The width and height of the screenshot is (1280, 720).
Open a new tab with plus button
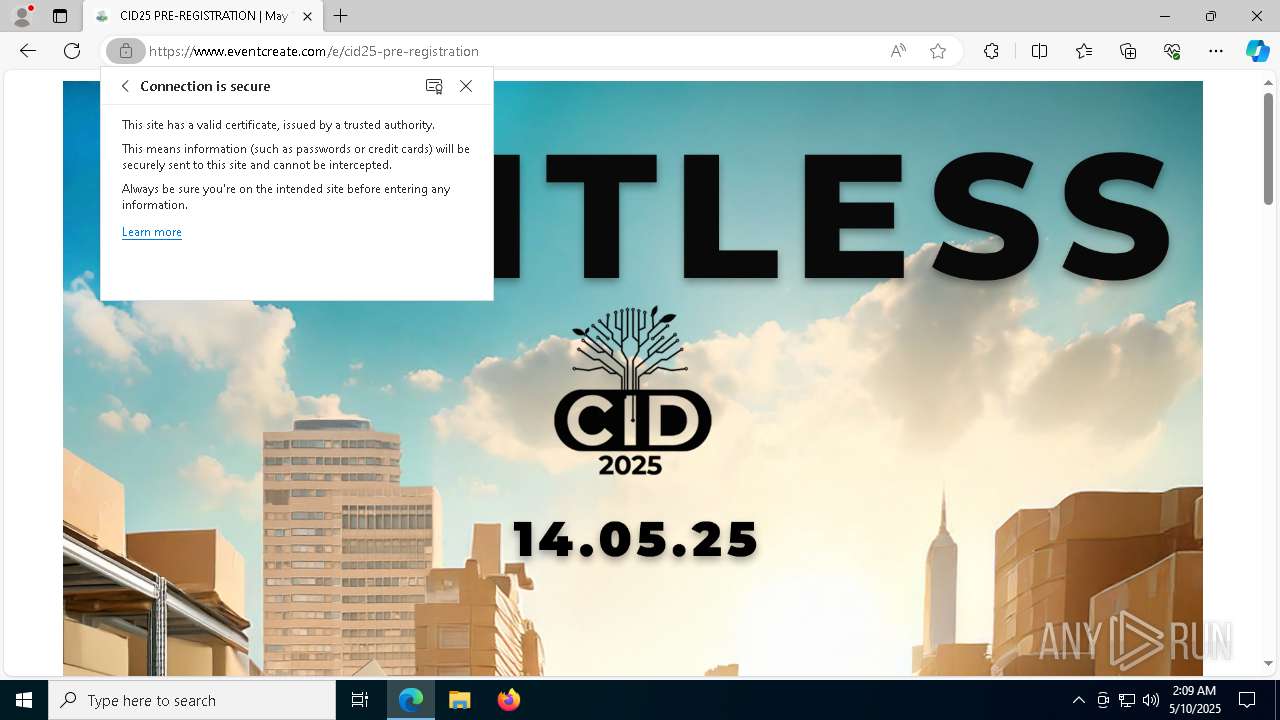click(341, 16)
